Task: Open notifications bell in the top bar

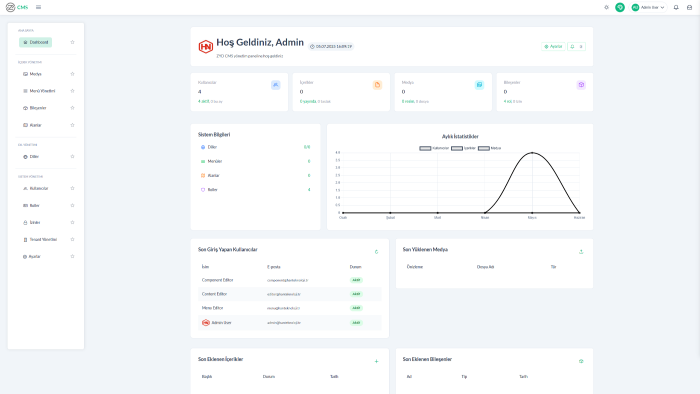Action: point(676,7)
